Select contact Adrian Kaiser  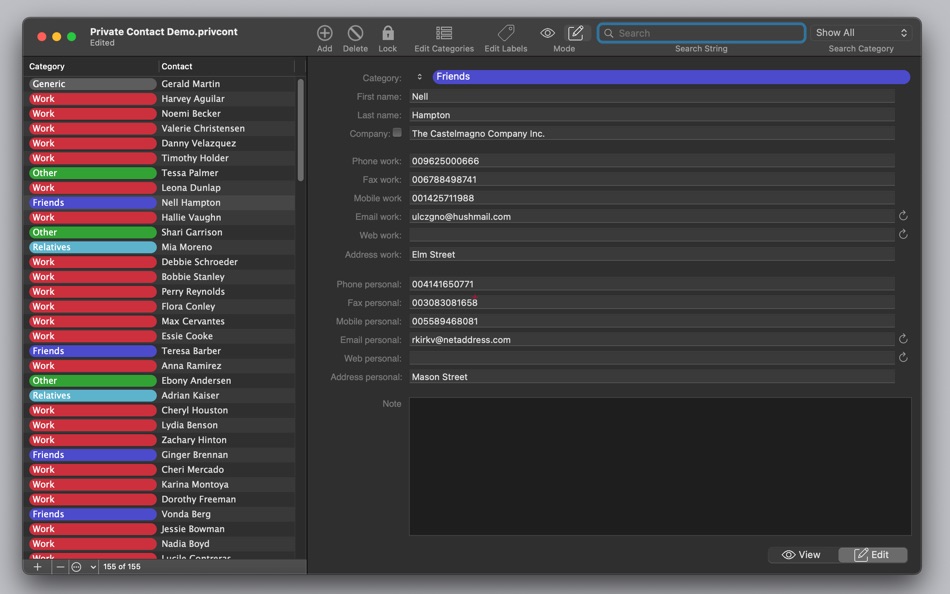coord(190,395)
